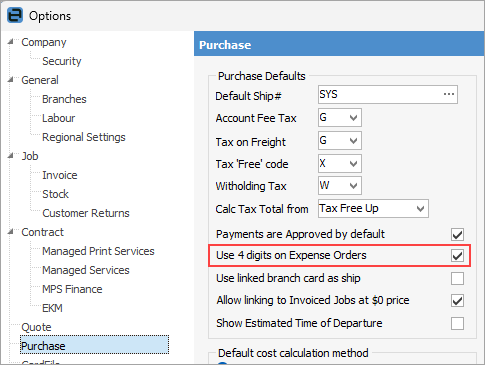Enable Show Estimated Time of Departure

click(x=457, y=323)
